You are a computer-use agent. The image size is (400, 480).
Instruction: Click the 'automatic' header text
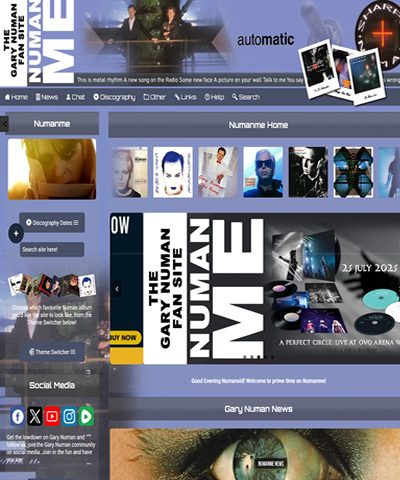pos(266,40)
